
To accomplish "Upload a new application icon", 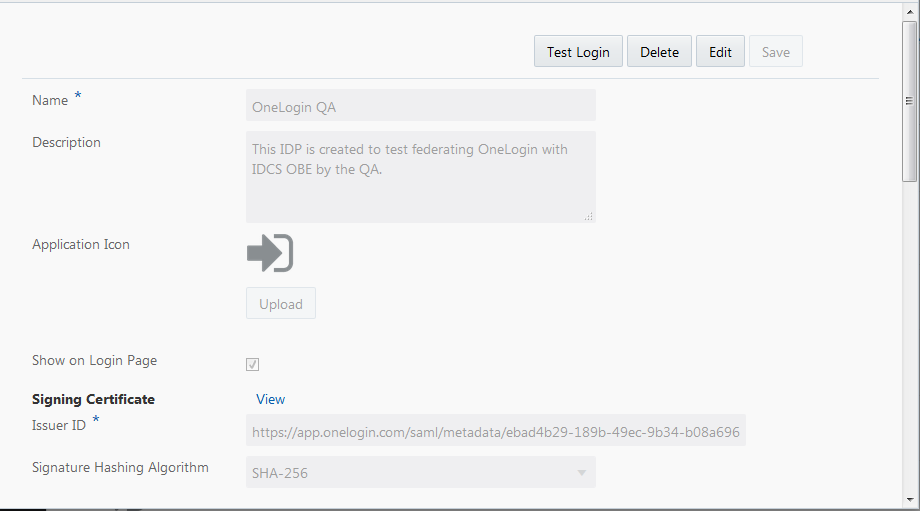I will coord(280,303).
